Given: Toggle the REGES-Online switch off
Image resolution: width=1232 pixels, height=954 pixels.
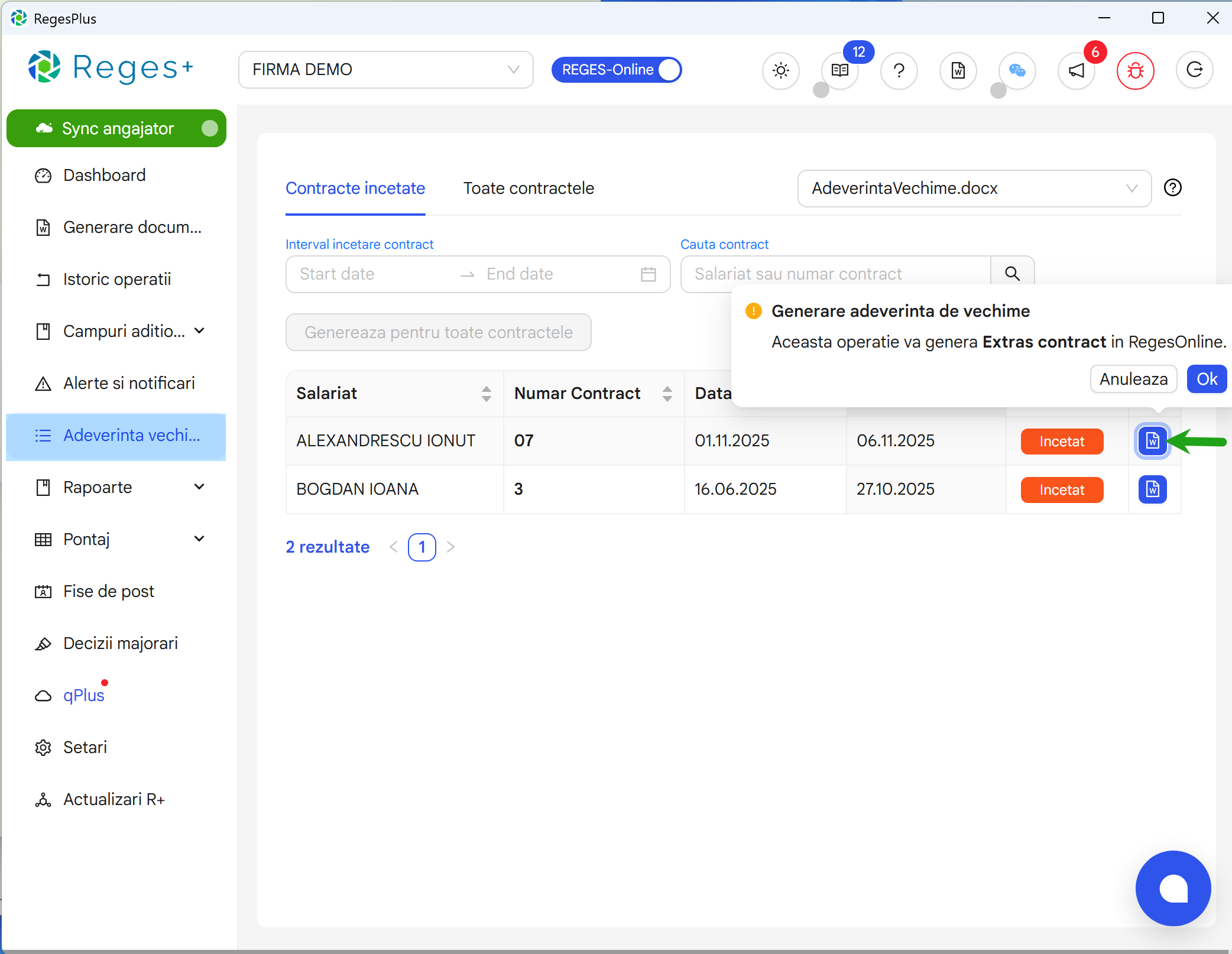Looking at the screenshot, I should point(669,69).
